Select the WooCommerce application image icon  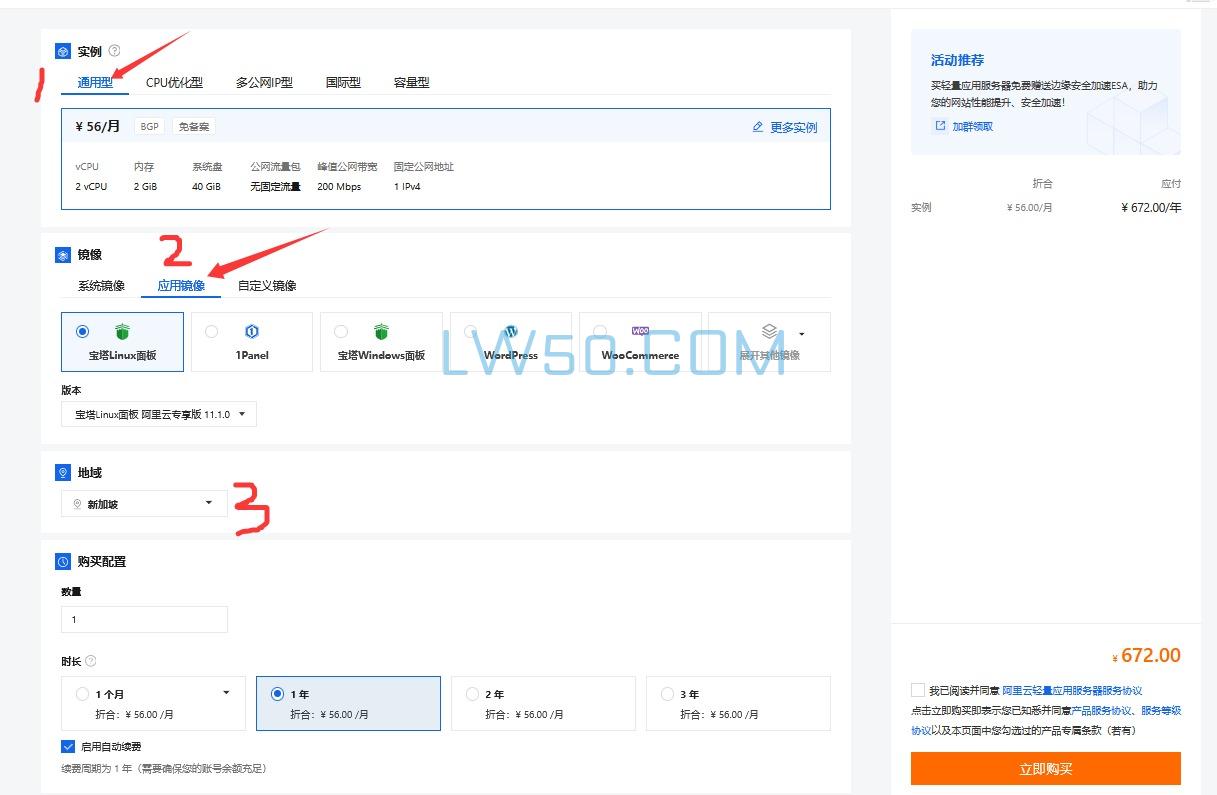point(640,331)
